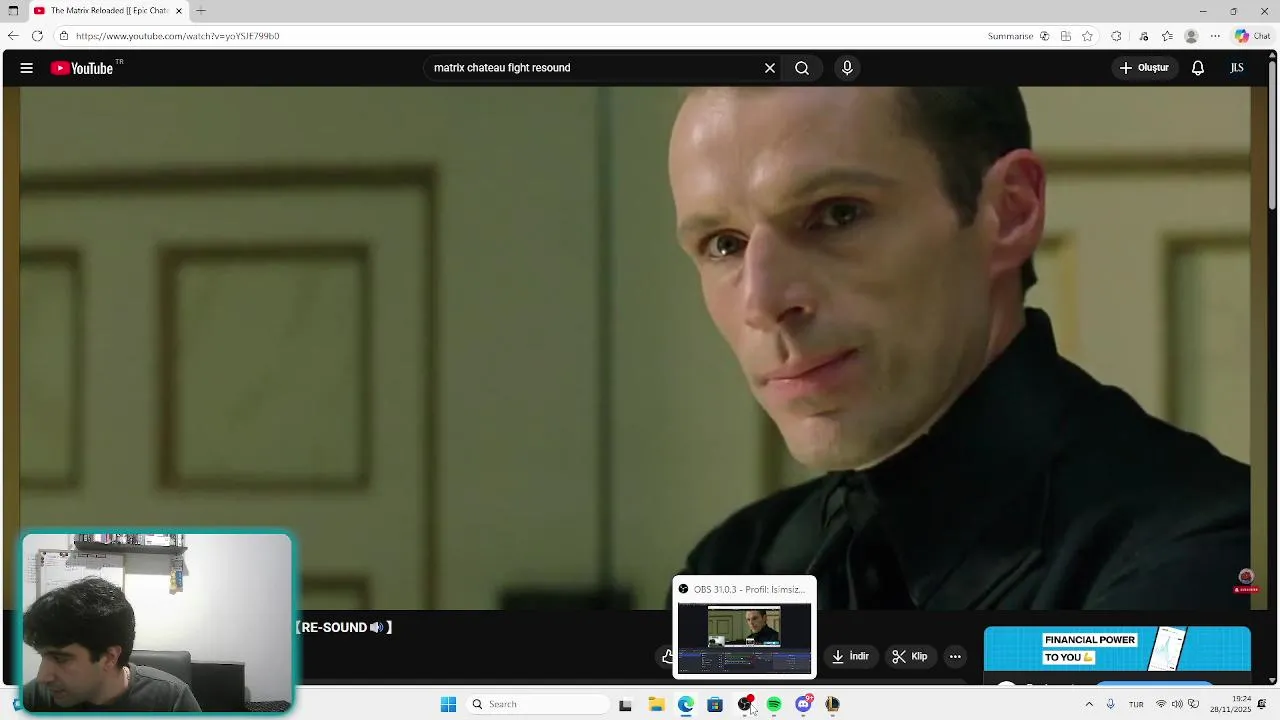Click the red subscribe watermark on video

[1246, 581]
